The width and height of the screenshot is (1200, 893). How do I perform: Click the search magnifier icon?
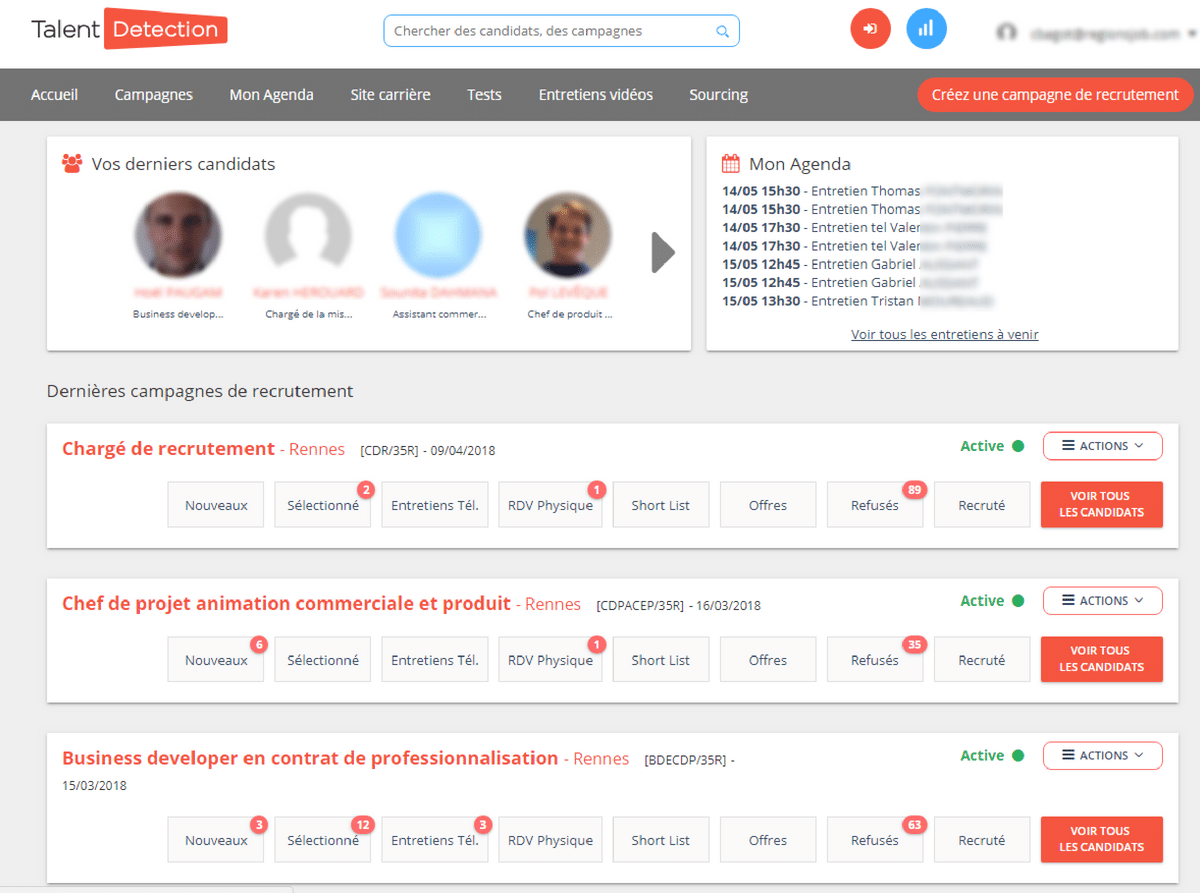pyautogui.click(x=722, y=31)
